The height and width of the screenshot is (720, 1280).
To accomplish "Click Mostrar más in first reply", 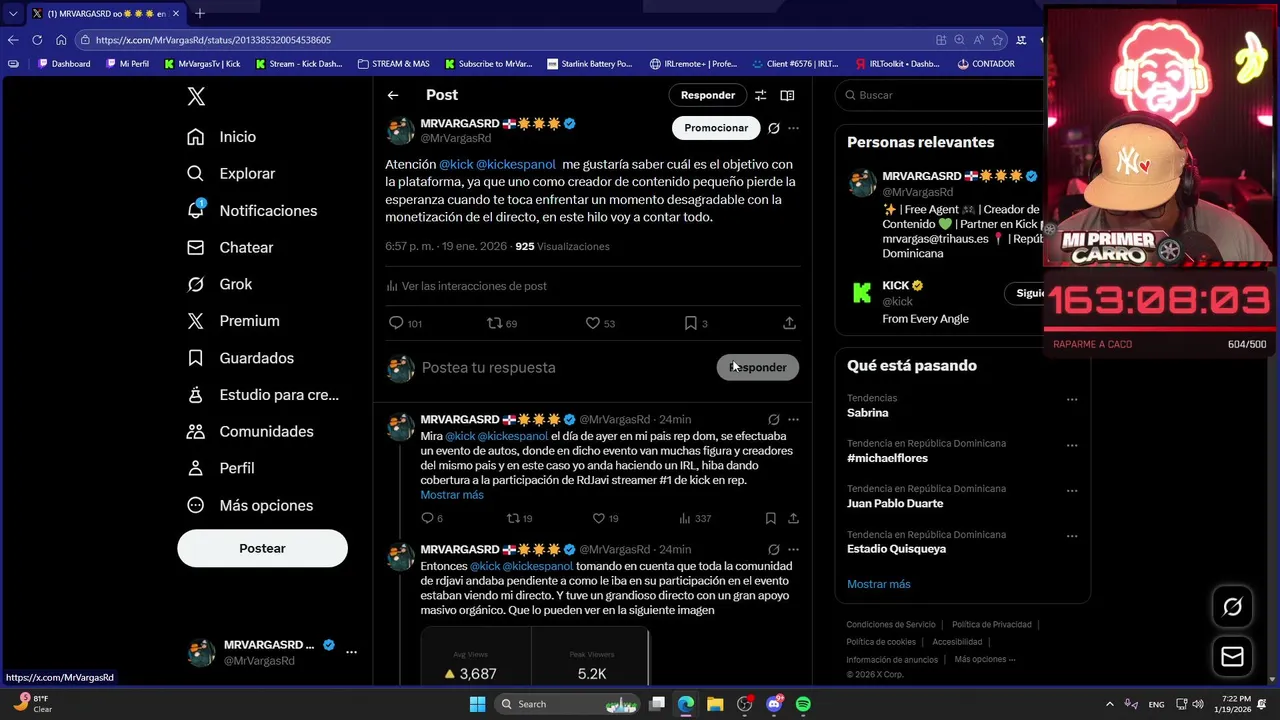I will 452,495.
